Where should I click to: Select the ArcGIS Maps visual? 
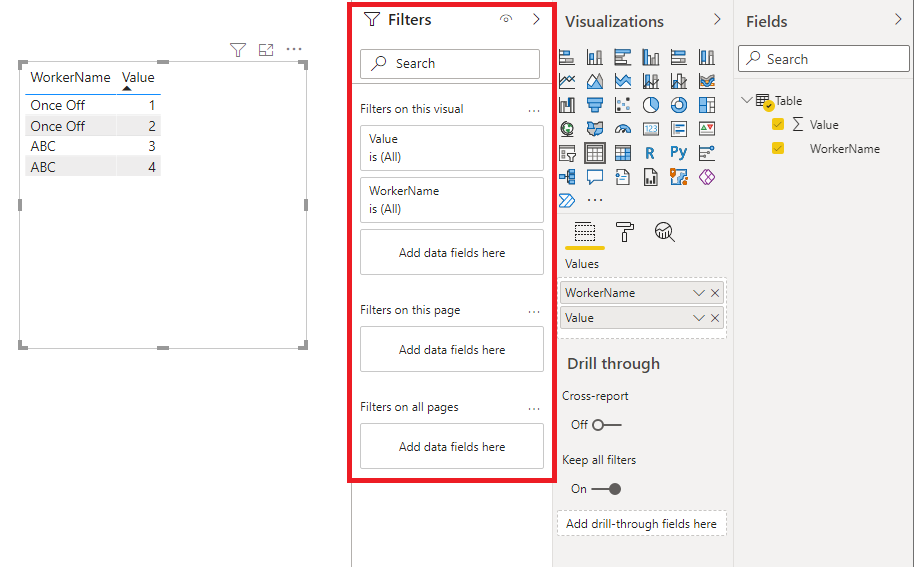679,177
